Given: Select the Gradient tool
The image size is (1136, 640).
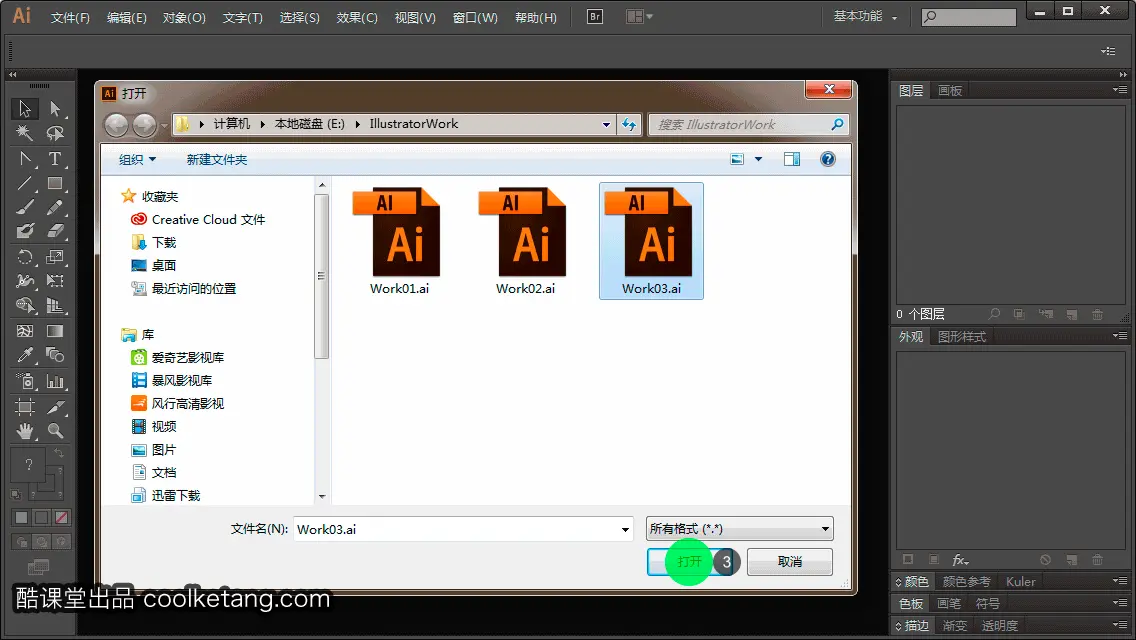Looking at the screenshot, I should point(55,331).
